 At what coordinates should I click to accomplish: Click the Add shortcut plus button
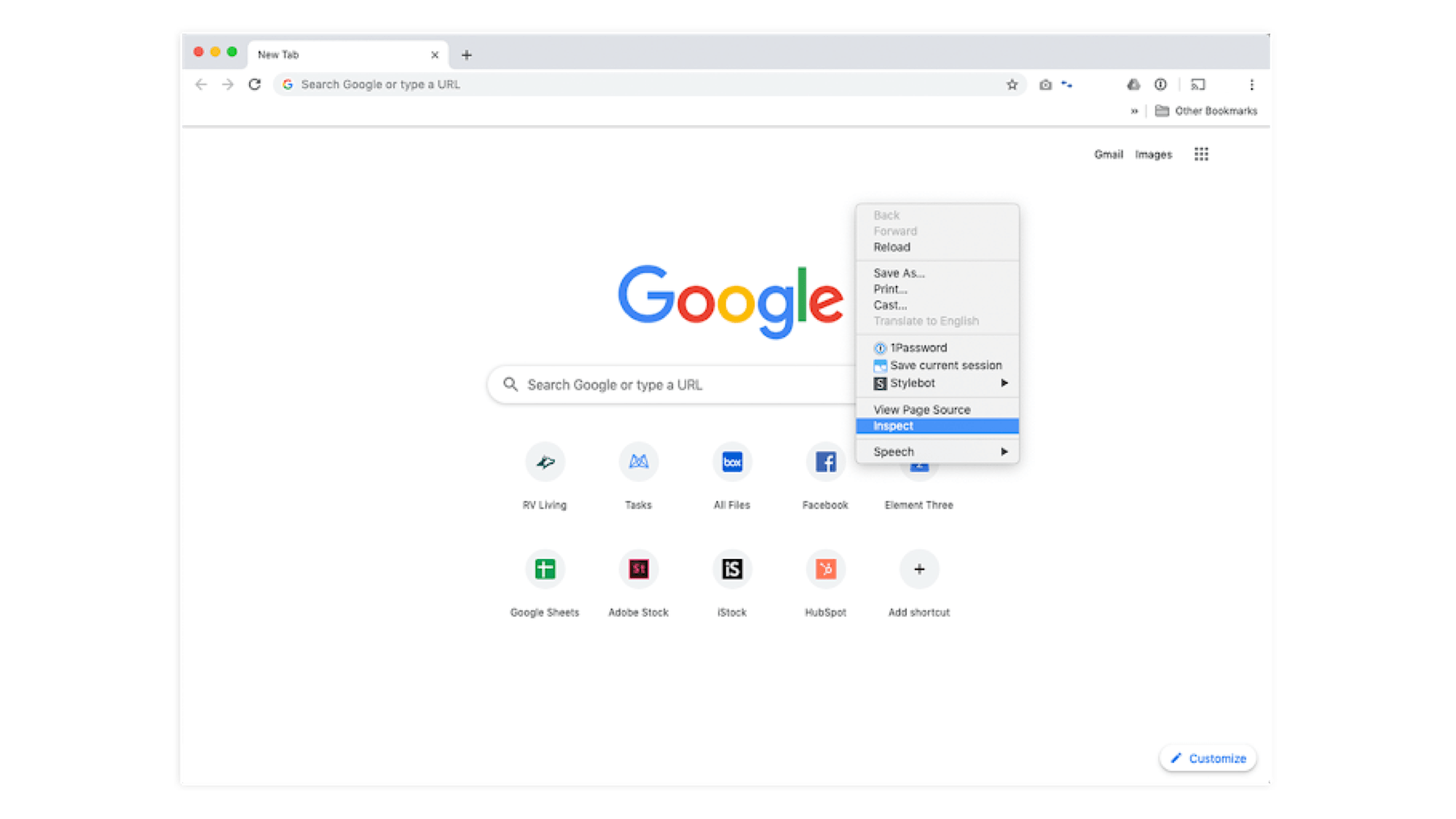click(x=919, y=569)
